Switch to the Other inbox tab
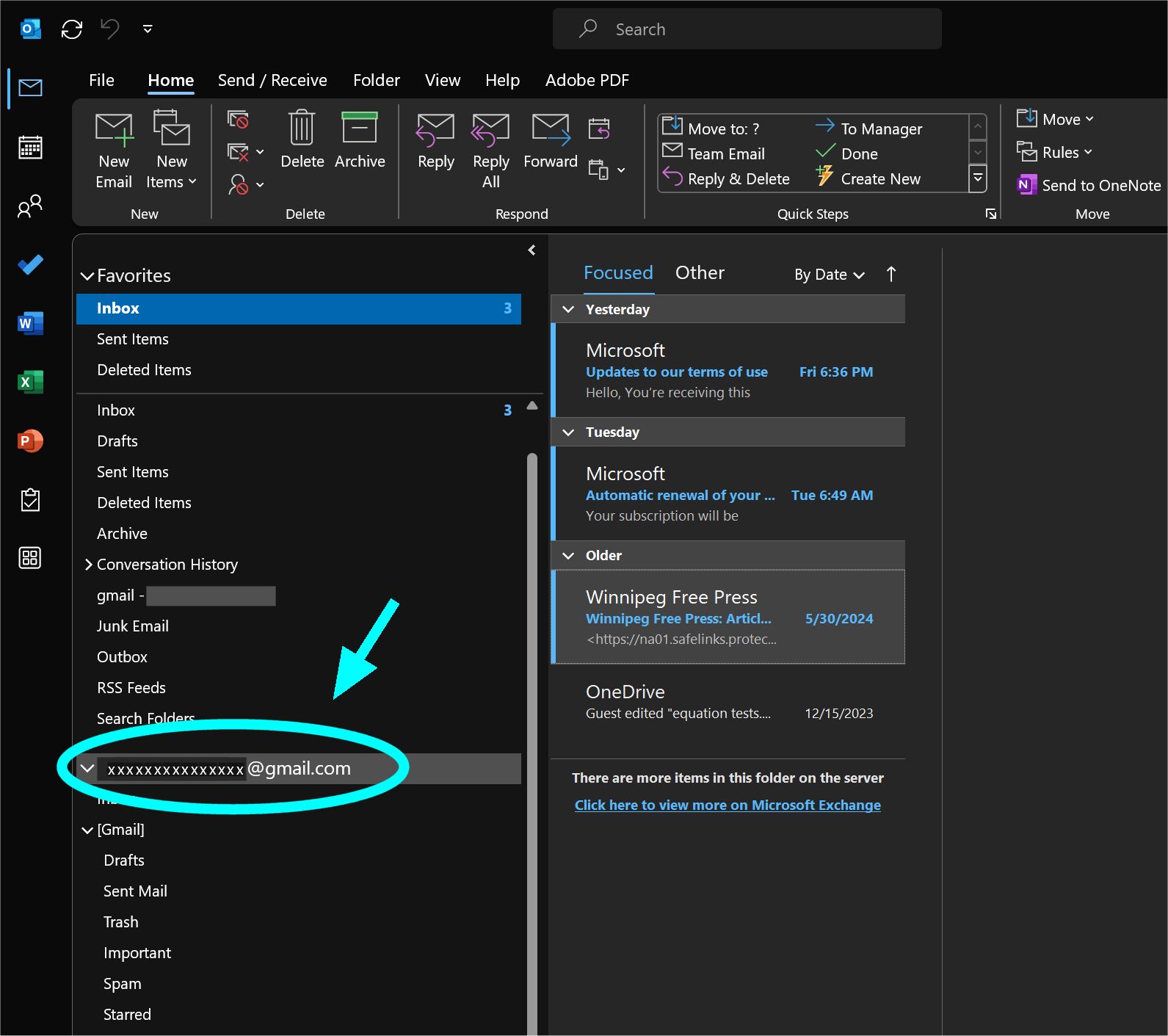This screenshot has height=1036, width=1168. [699, 273]
